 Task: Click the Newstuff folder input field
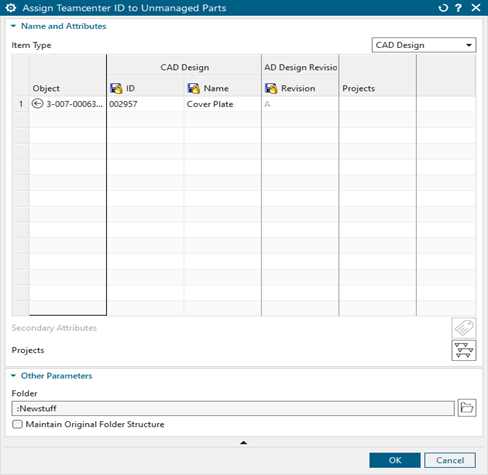[233, 408]
